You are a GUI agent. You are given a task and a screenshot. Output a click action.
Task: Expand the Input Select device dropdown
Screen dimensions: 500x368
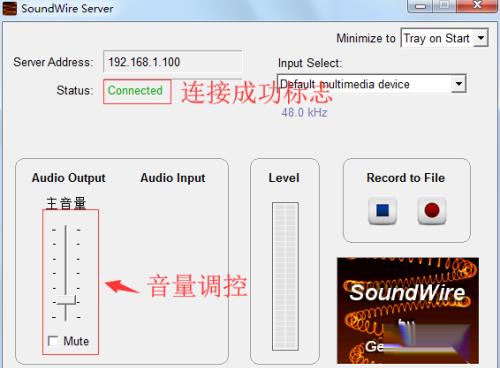tap(459, 84)
